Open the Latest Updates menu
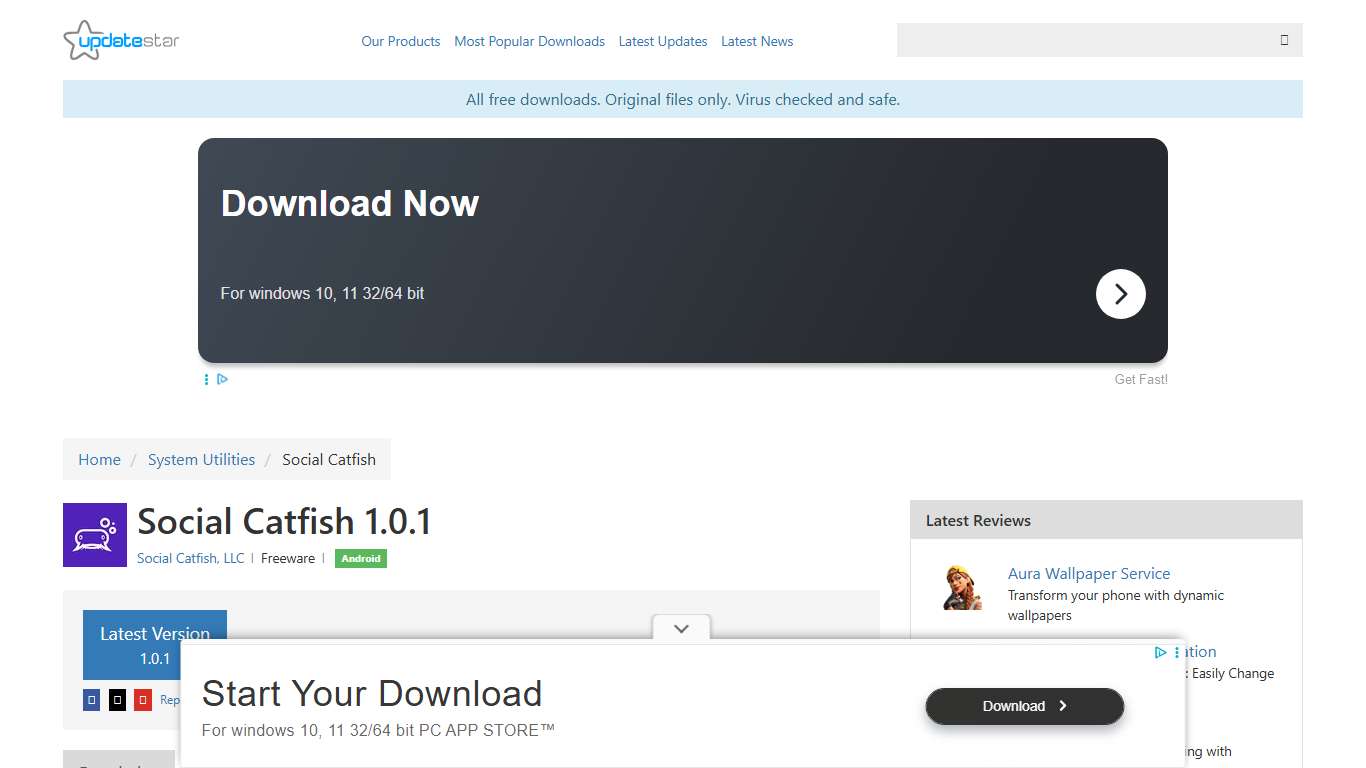This screenshot has height=768, width=1366. click(663, 41)
